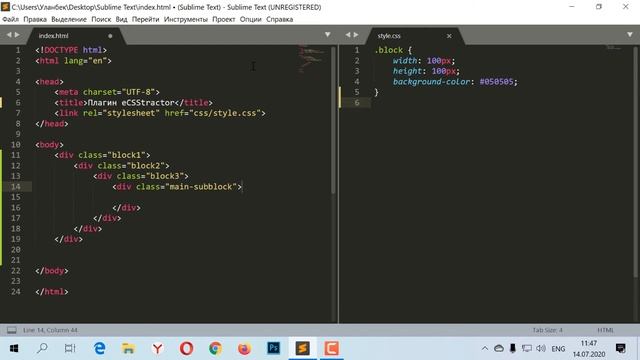Open the Инструменты menu
The height and width of the screenshot is (360, 640).
tap(185, 19)
